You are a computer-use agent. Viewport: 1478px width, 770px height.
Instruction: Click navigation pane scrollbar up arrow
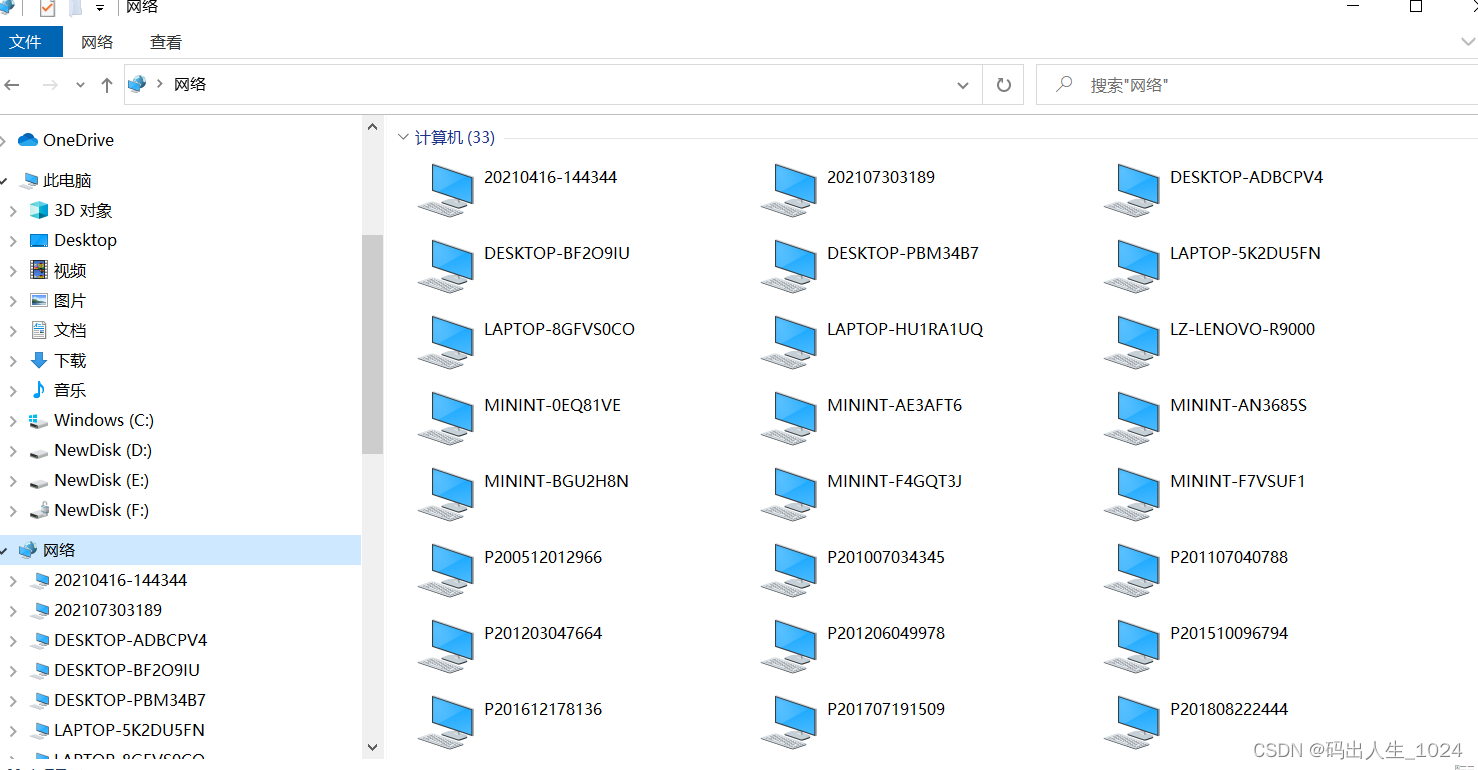(372, 127)
